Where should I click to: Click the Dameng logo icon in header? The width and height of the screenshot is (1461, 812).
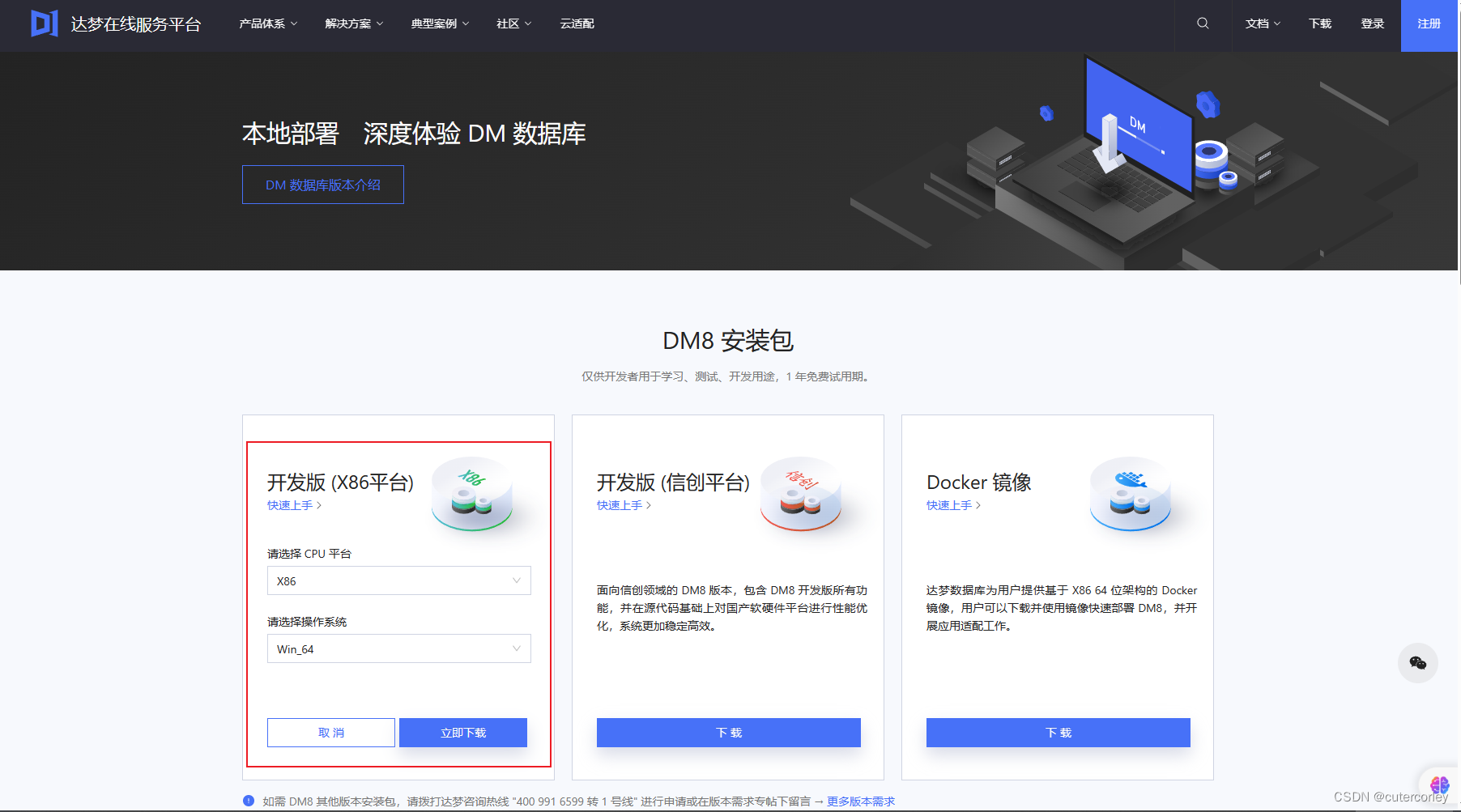click(44, 23)
